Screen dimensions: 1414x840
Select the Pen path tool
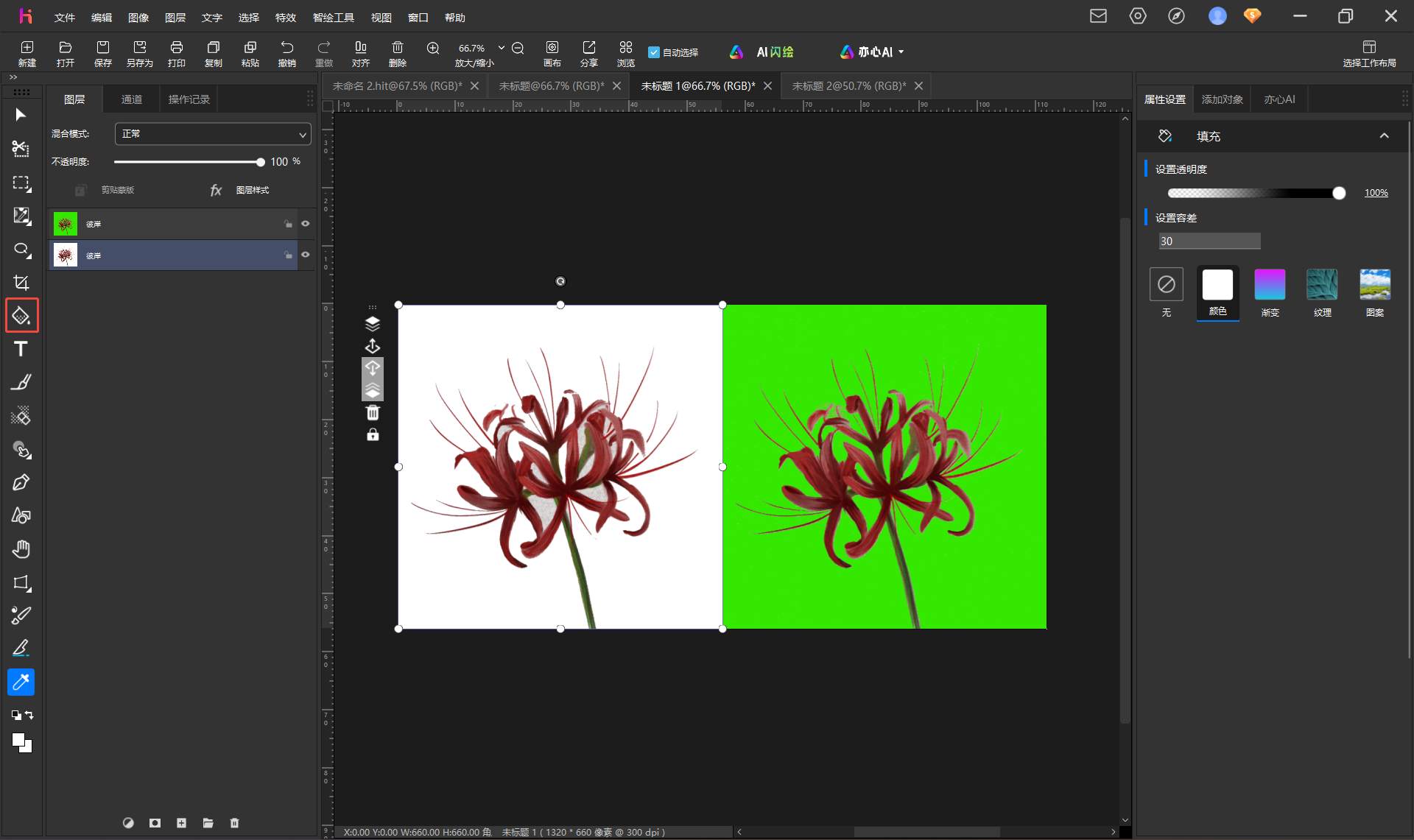tap(21, 482)
